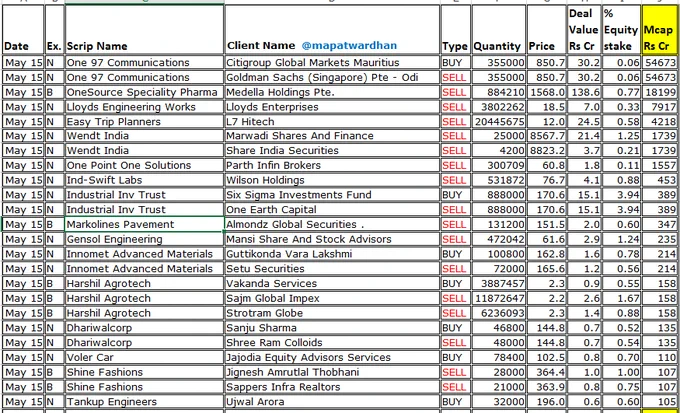Select the Lloyds Enterprises client cell
This screenshot has height=413, width=680.
332,107
